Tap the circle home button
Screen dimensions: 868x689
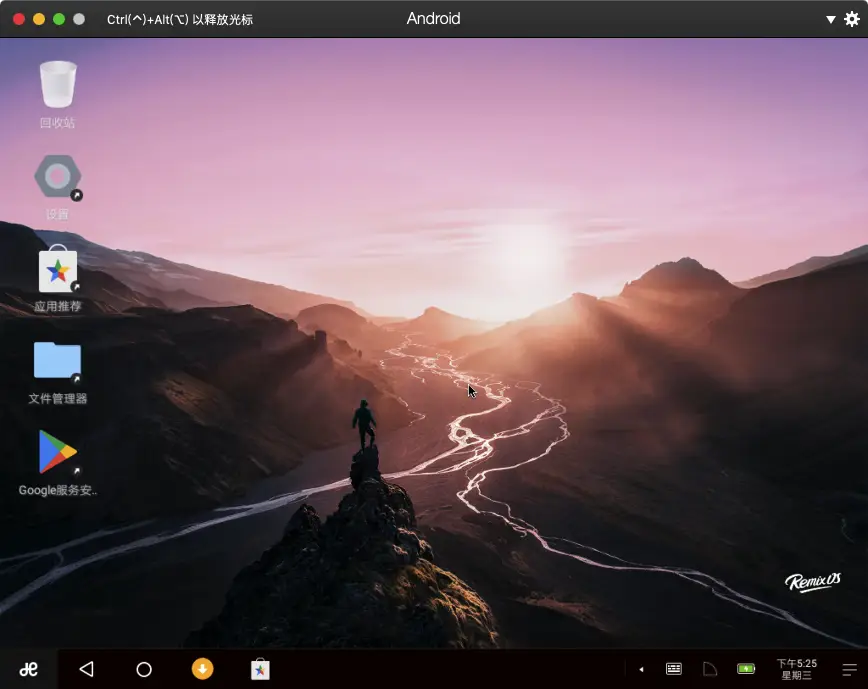point(144,669)
